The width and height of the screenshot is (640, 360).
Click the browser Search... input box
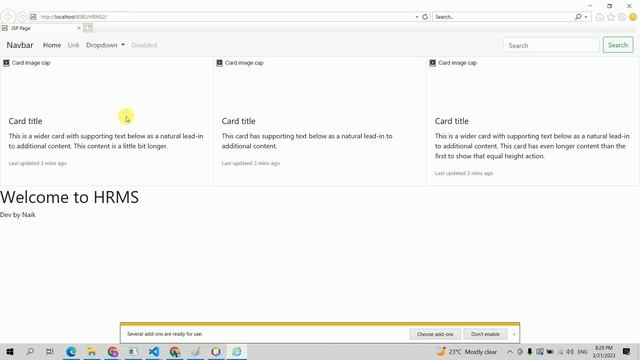pyautogui.click(x=503, y=17)
